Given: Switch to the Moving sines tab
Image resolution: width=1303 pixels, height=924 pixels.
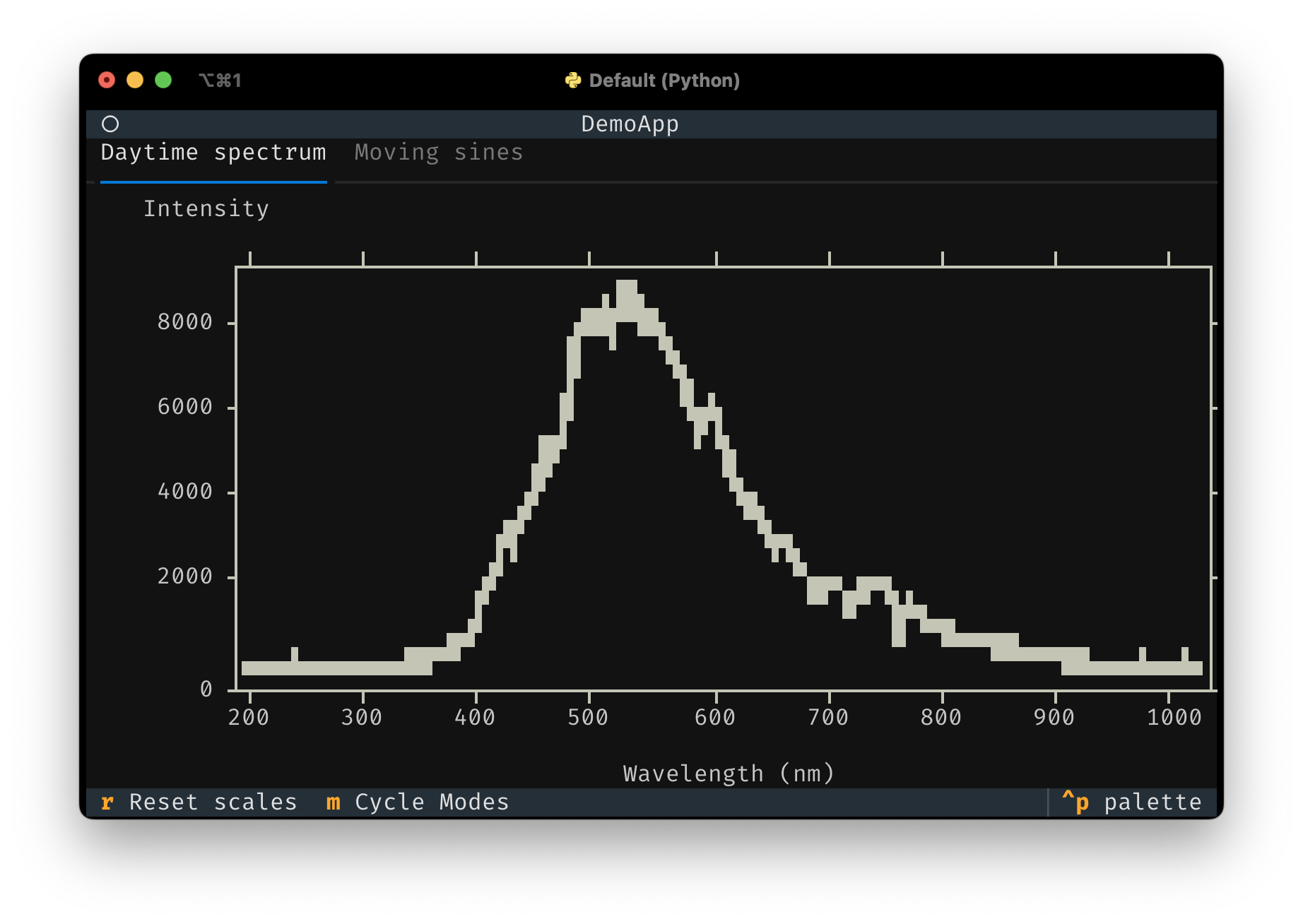Looking at the screenshot, I should pos(438,152).
